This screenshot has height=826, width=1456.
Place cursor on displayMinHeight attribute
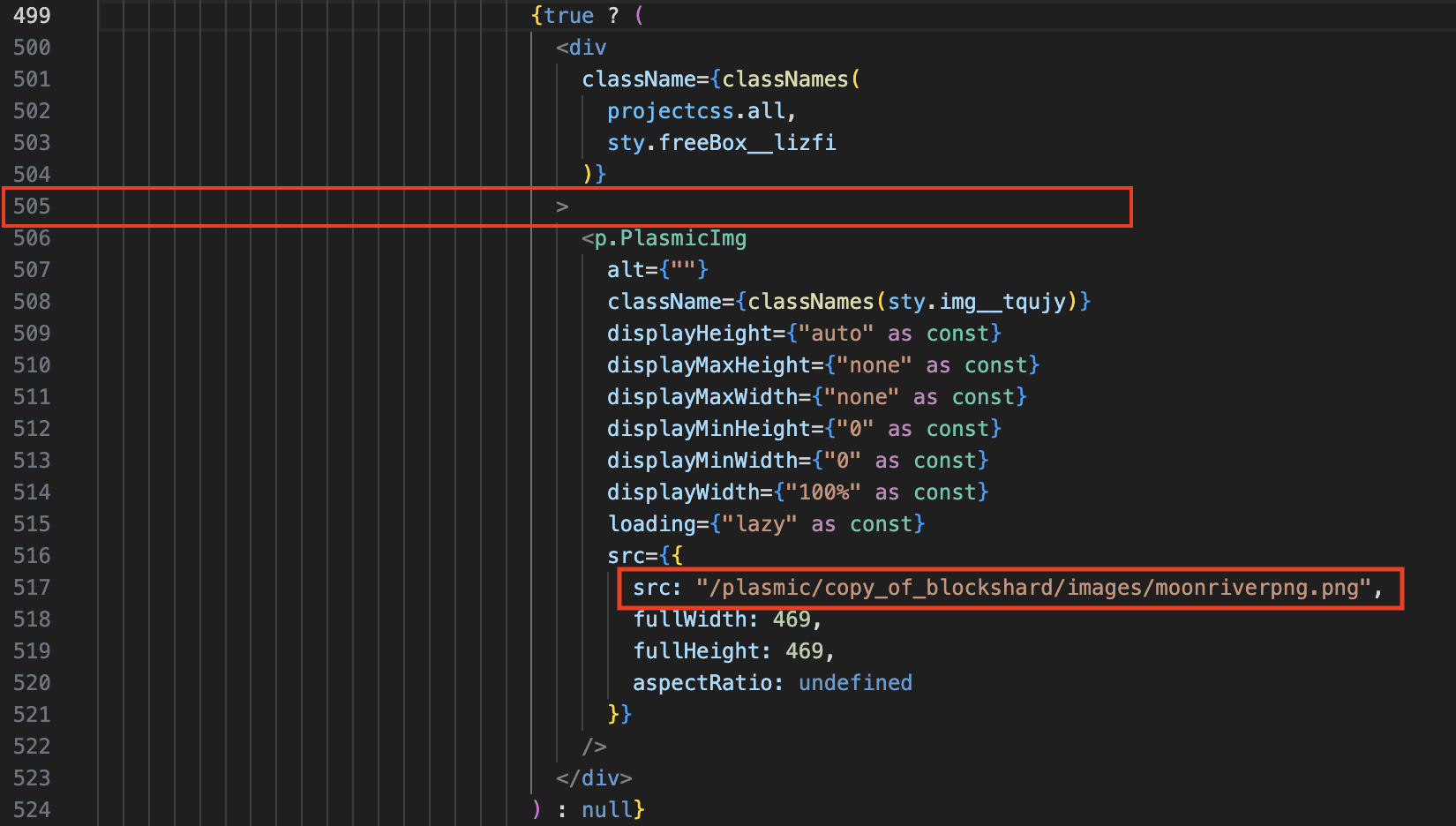click(x=708, y=429)
